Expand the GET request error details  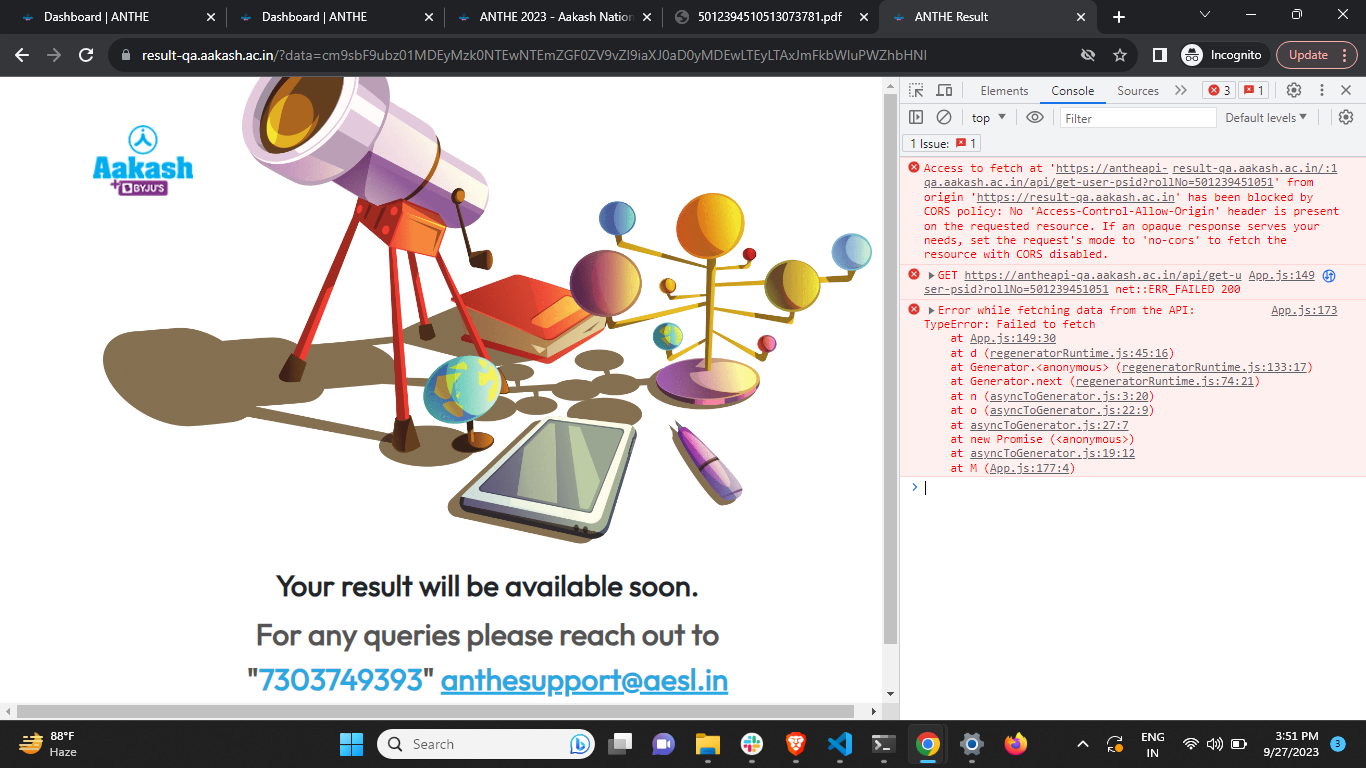(x=933, y=275)
